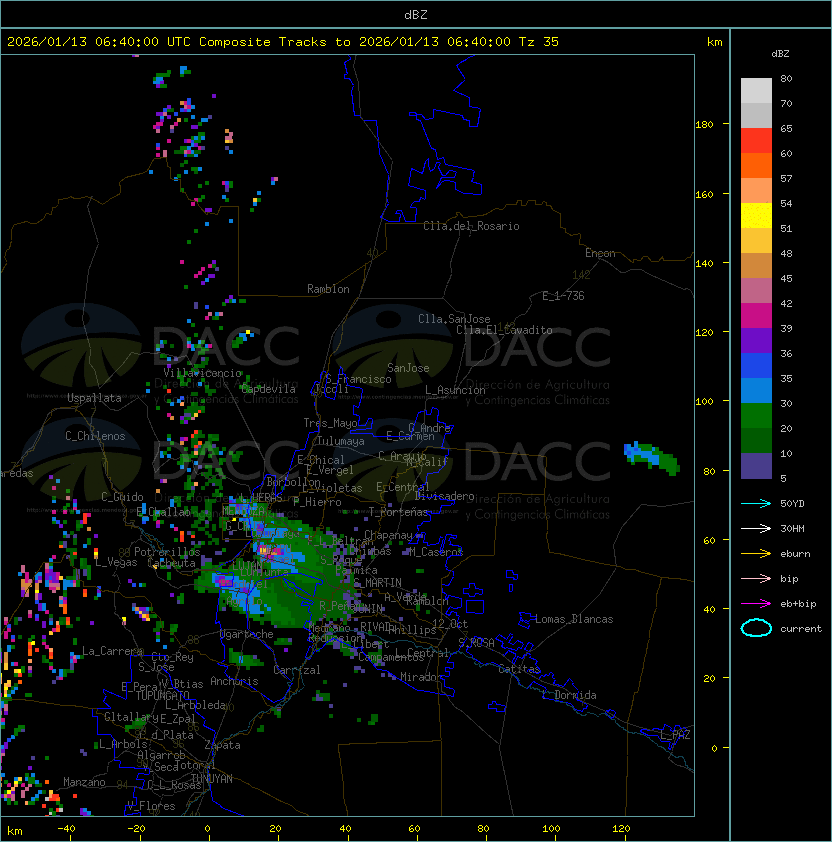Click the white 30HM arrow in the legend

tap(756, 529)
